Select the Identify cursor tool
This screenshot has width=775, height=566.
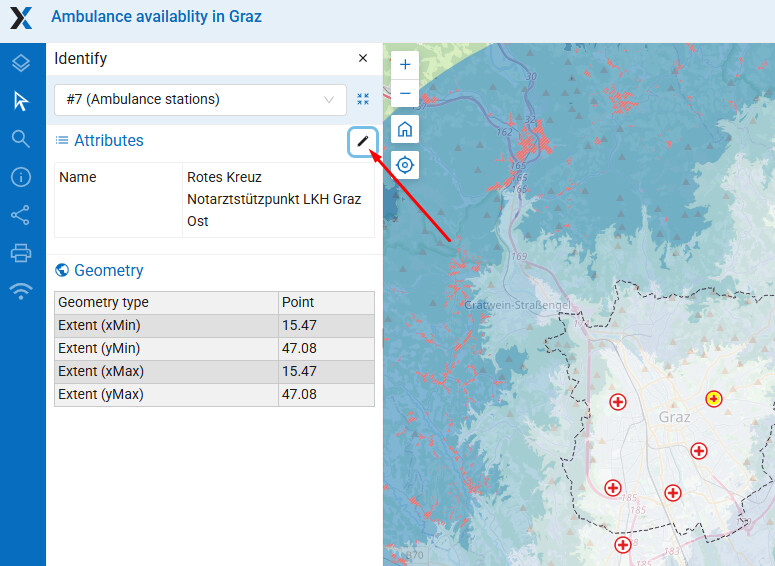(21, 101)
